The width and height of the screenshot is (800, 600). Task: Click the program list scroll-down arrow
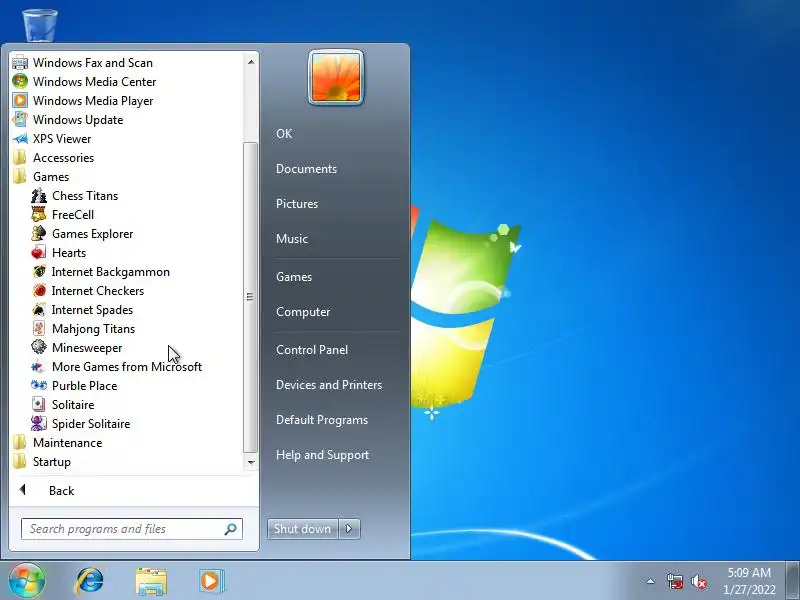[x=251, y=462]
